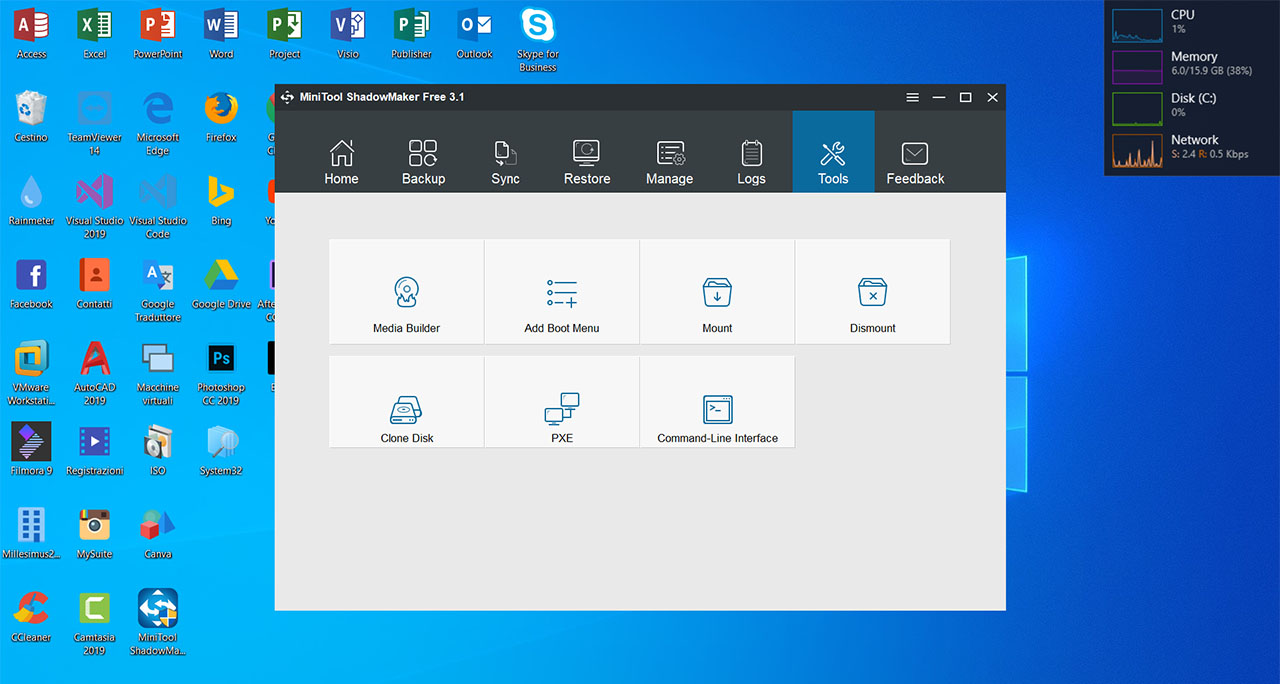Select the Skype for Business icon
Image resolution: width=1280 pixels, height=684 pixels.
tap(538, 40)
